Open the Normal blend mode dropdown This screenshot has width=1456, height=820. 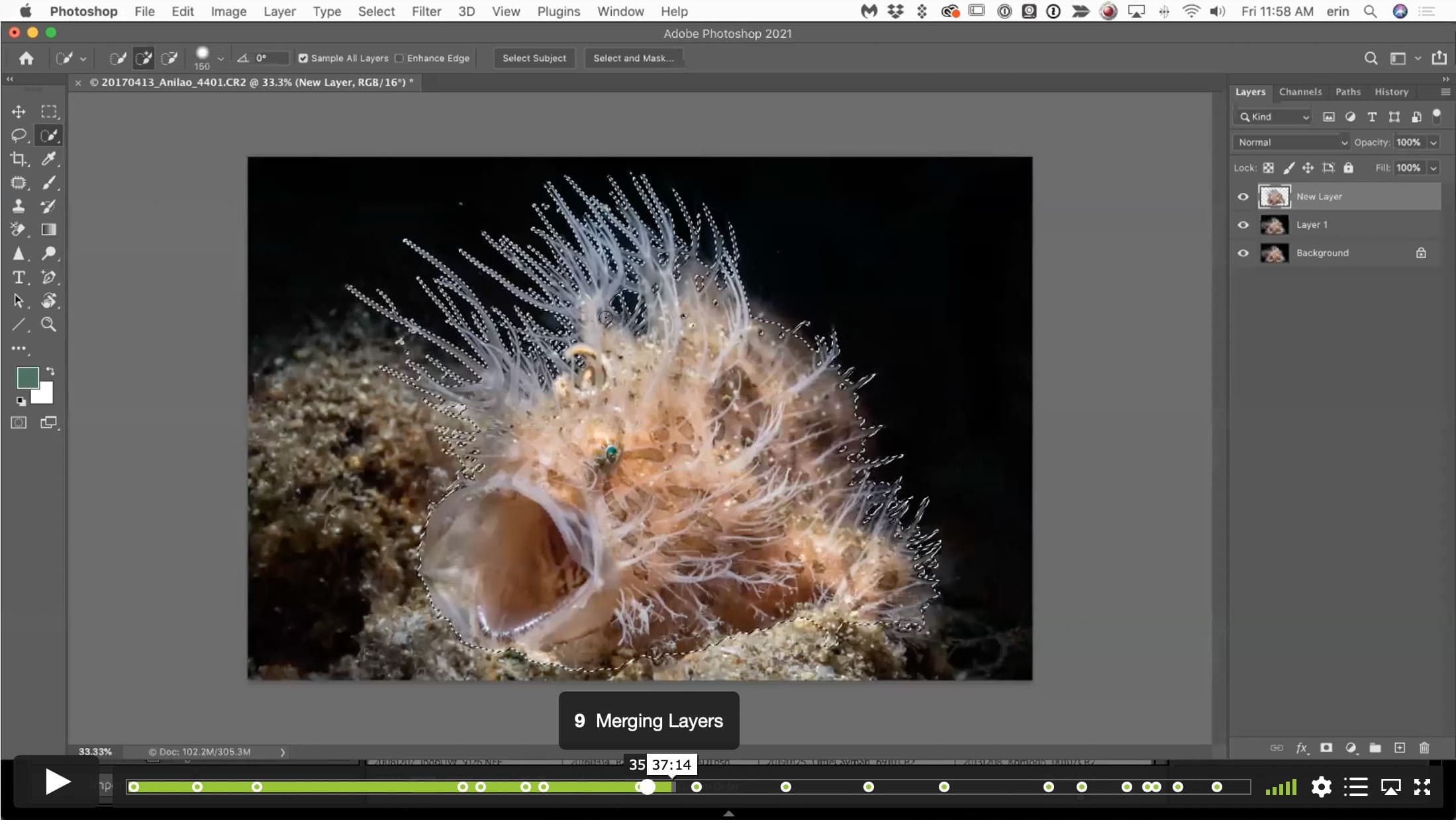click(1291, 142)
